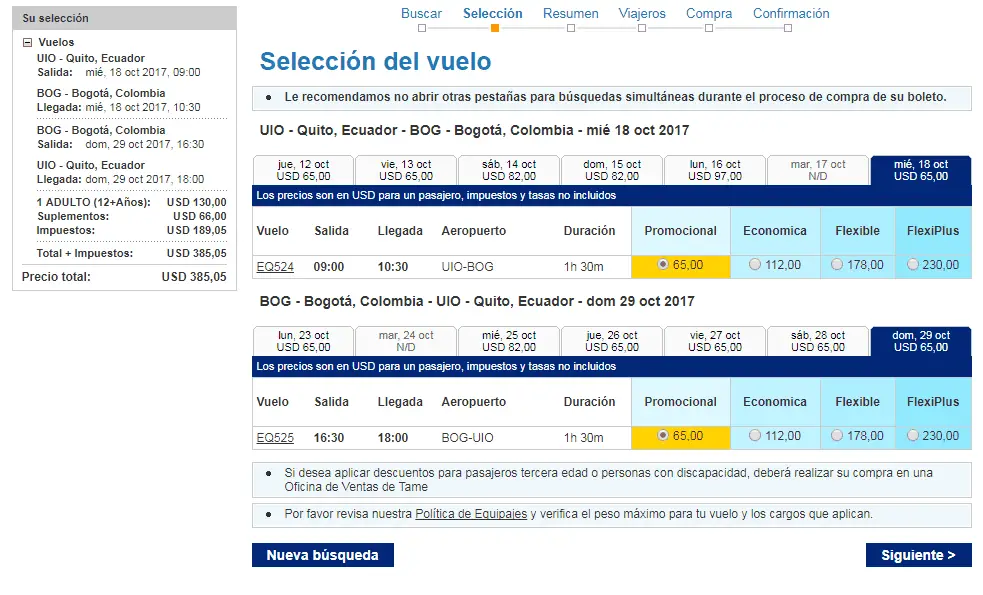This screenshot has width=983, height=595.
Task: Click the Nueva búsqueda button
Action: 322,555
